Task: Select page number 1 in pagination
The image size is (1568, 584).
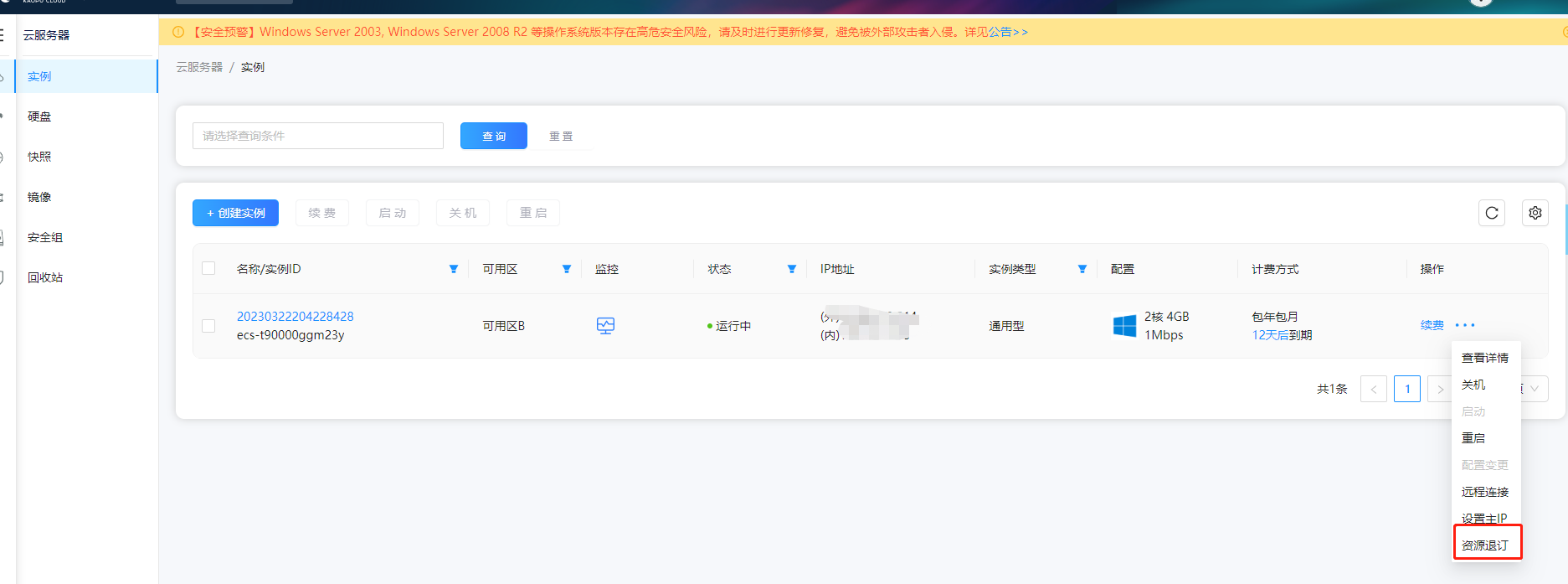Action: [1407, 389]
